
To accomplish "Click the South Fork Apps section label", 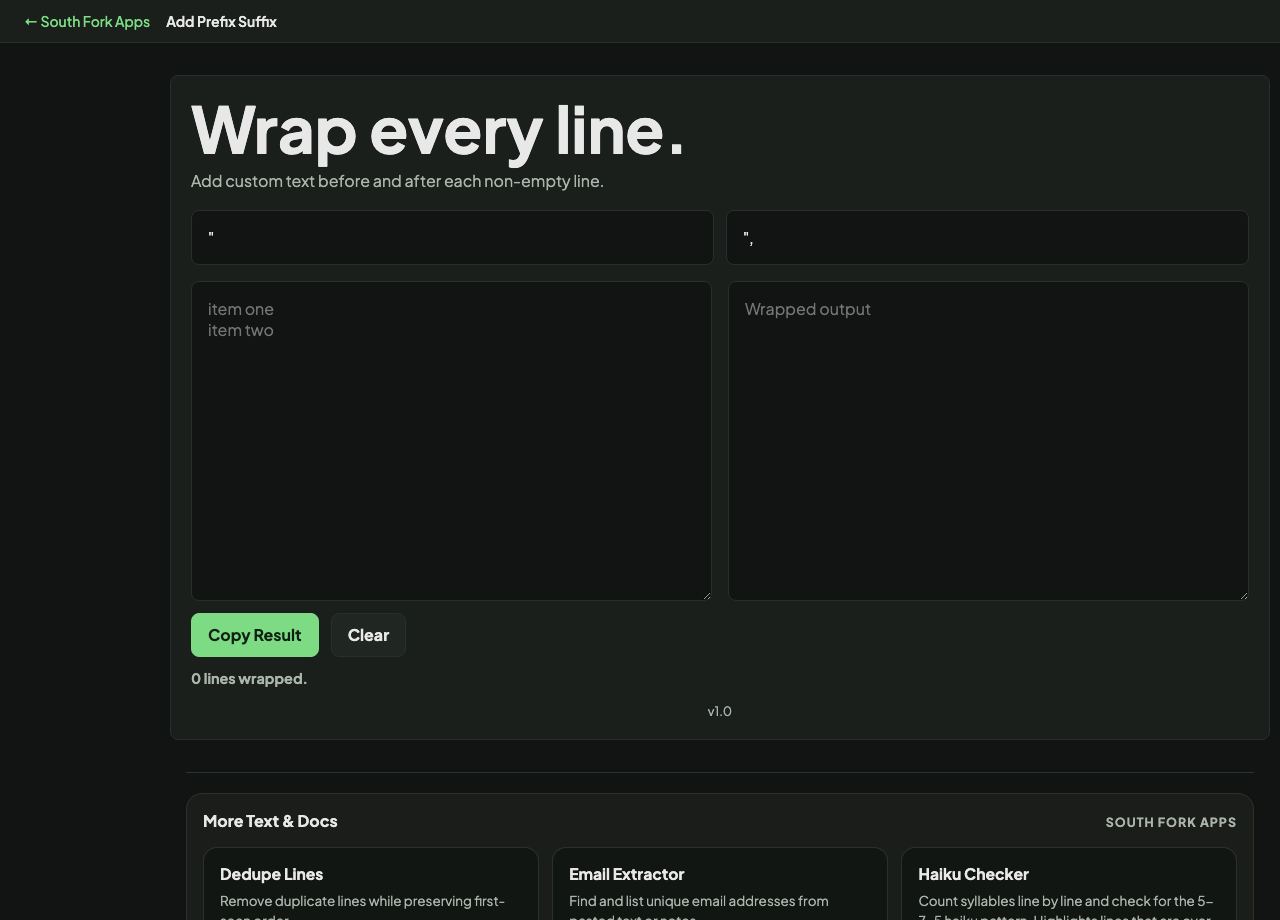I will point(1171,822).
